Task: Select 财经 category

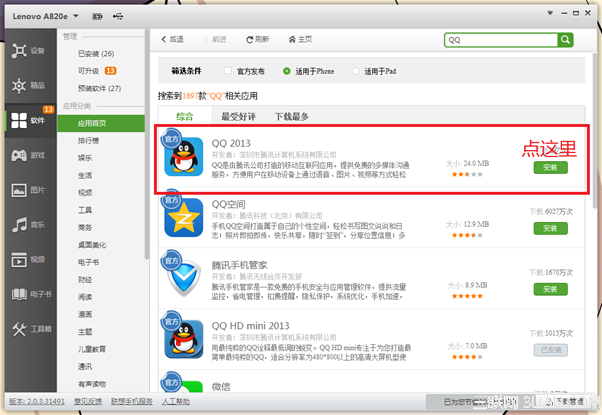Action: click(x=85, y=279)
